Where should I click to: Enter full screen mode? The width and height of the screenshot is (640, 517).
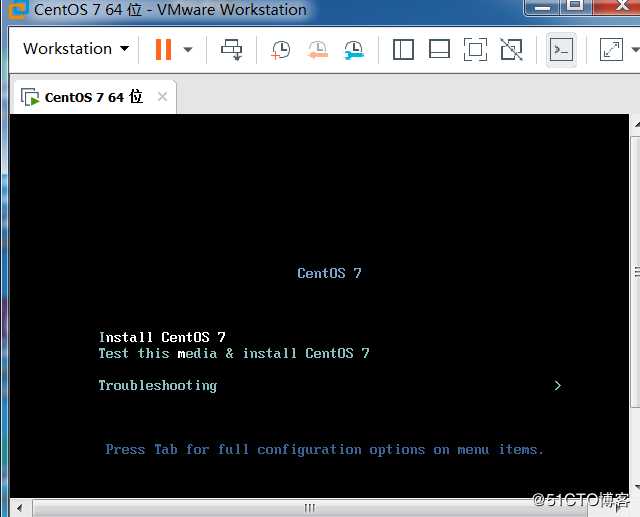click(476, 50)
